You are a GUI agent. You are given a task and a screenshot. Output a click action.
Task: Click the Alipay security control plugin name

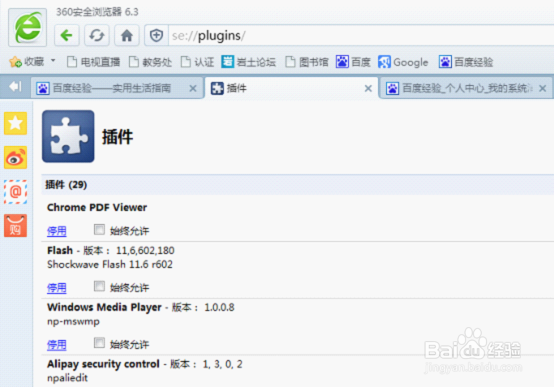point(103,364)
